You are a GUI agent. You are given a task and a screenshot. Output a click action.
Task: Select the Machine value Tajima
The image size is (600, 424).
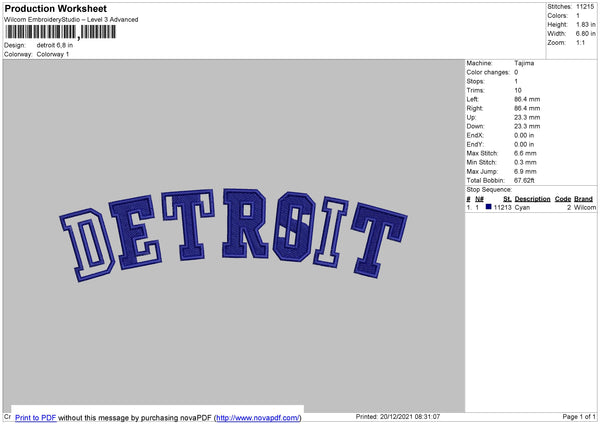tap(524, 63)
